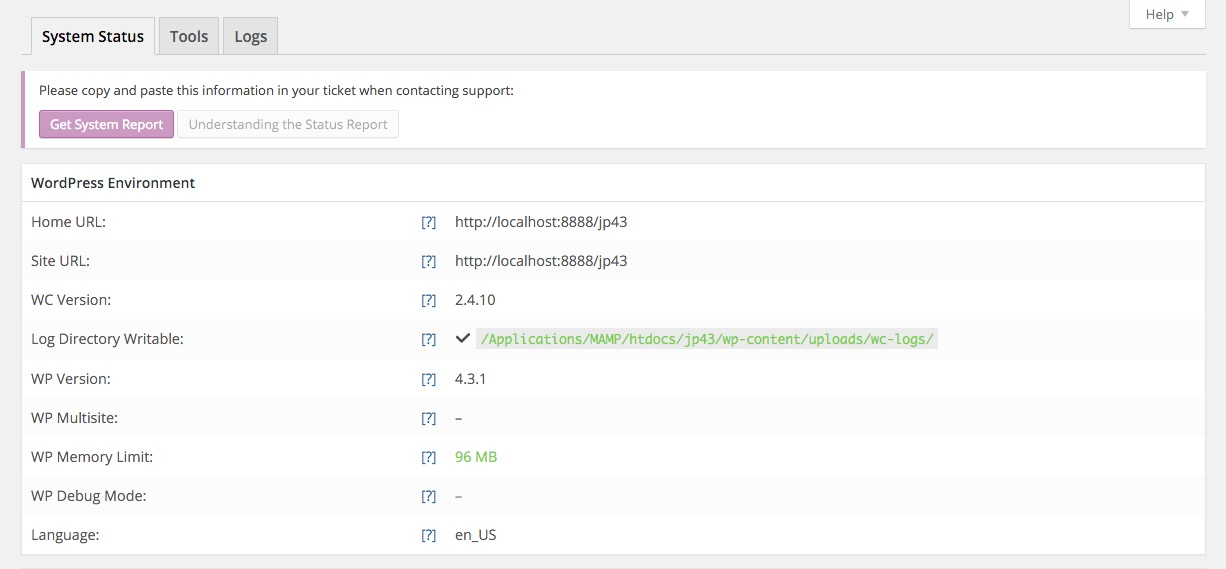Click help icon beside WP Multisite

pyautogui.click(x=428, y=419)
